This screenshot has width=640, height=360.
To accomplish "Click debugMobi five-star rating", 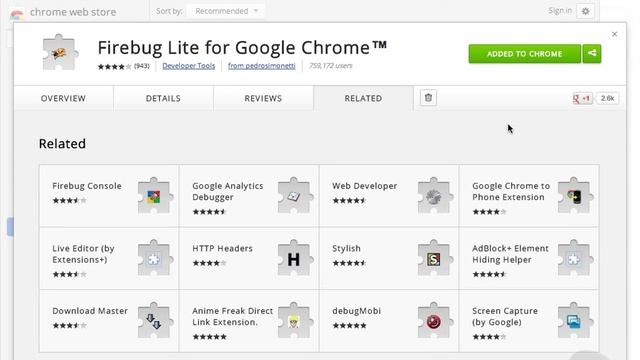I will point(349,326).
